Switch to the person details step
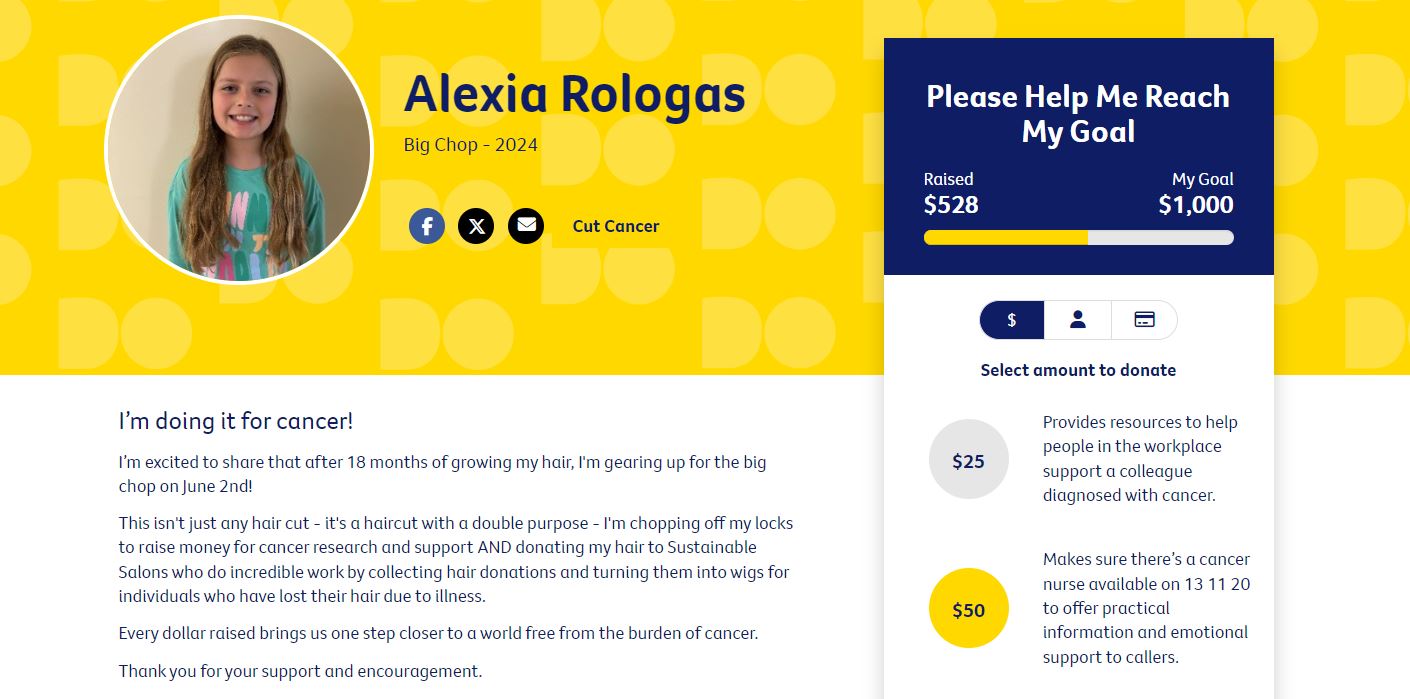Screen dimensions: 1410x699 (1078, 320)
